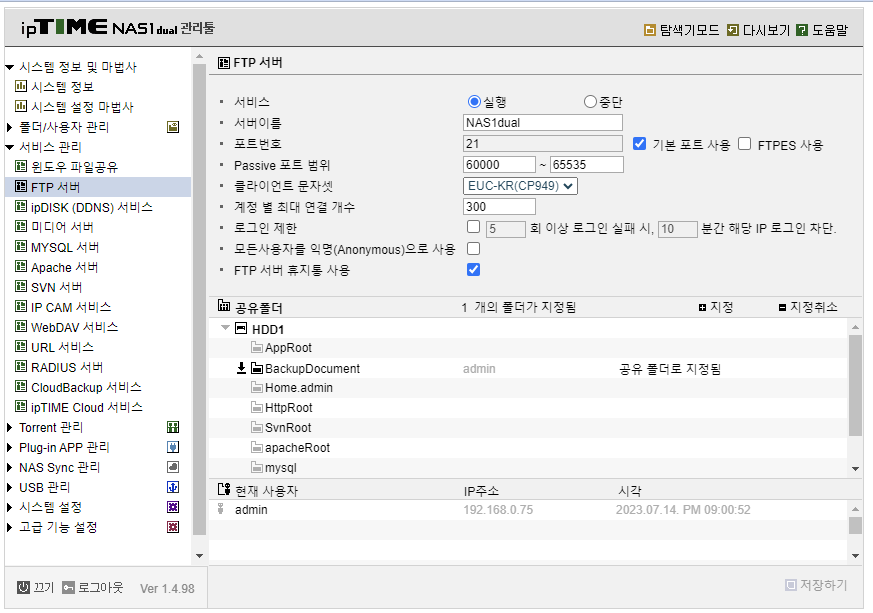
Task: Expand the Torrent 관리 arrow
Action: pos(9,427)
